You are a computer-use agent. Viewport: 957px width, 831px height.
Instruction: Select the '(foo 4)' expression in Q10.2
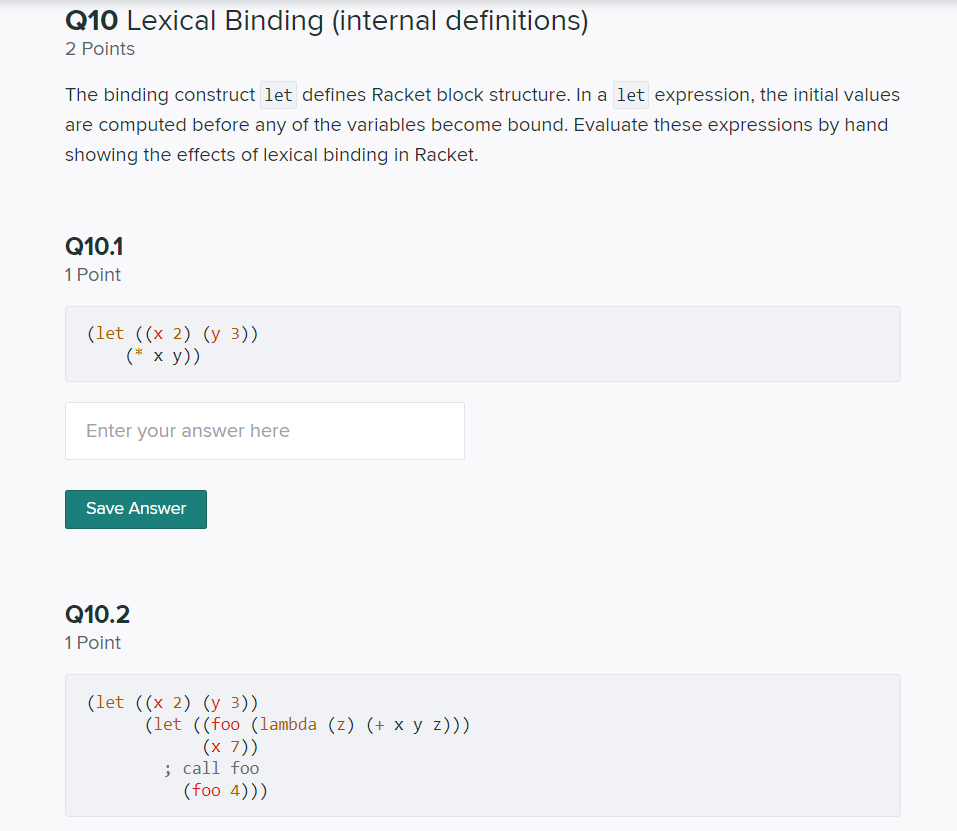[x=215, y=790]
